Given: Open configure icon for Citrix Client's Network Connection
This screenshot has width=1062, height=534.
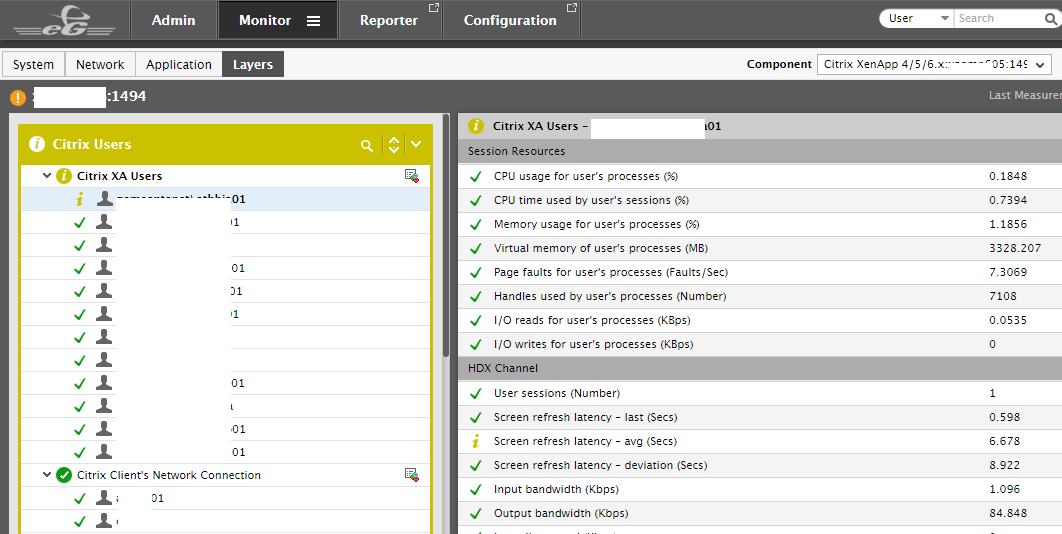Looking at the screenshot, I should coord(412,475).
